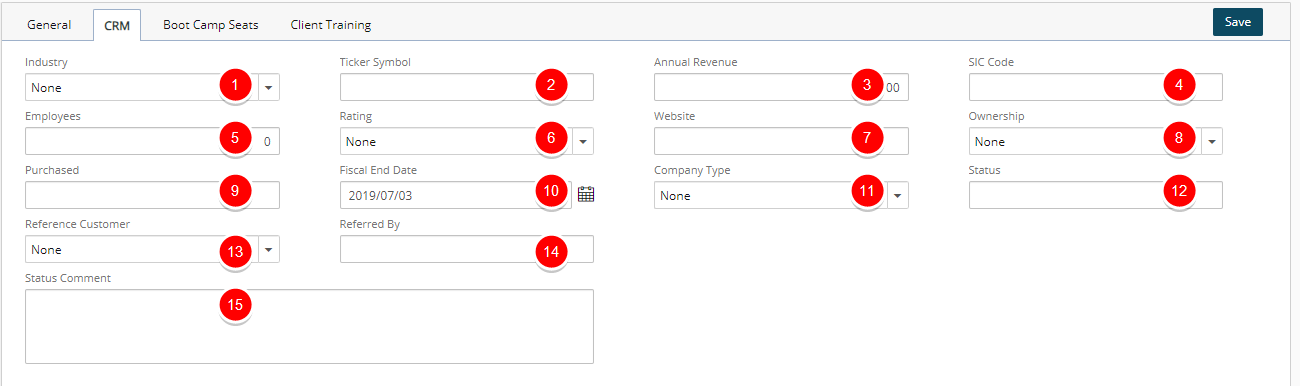Focus the Ticker Symbol input field

pos(467,88)
